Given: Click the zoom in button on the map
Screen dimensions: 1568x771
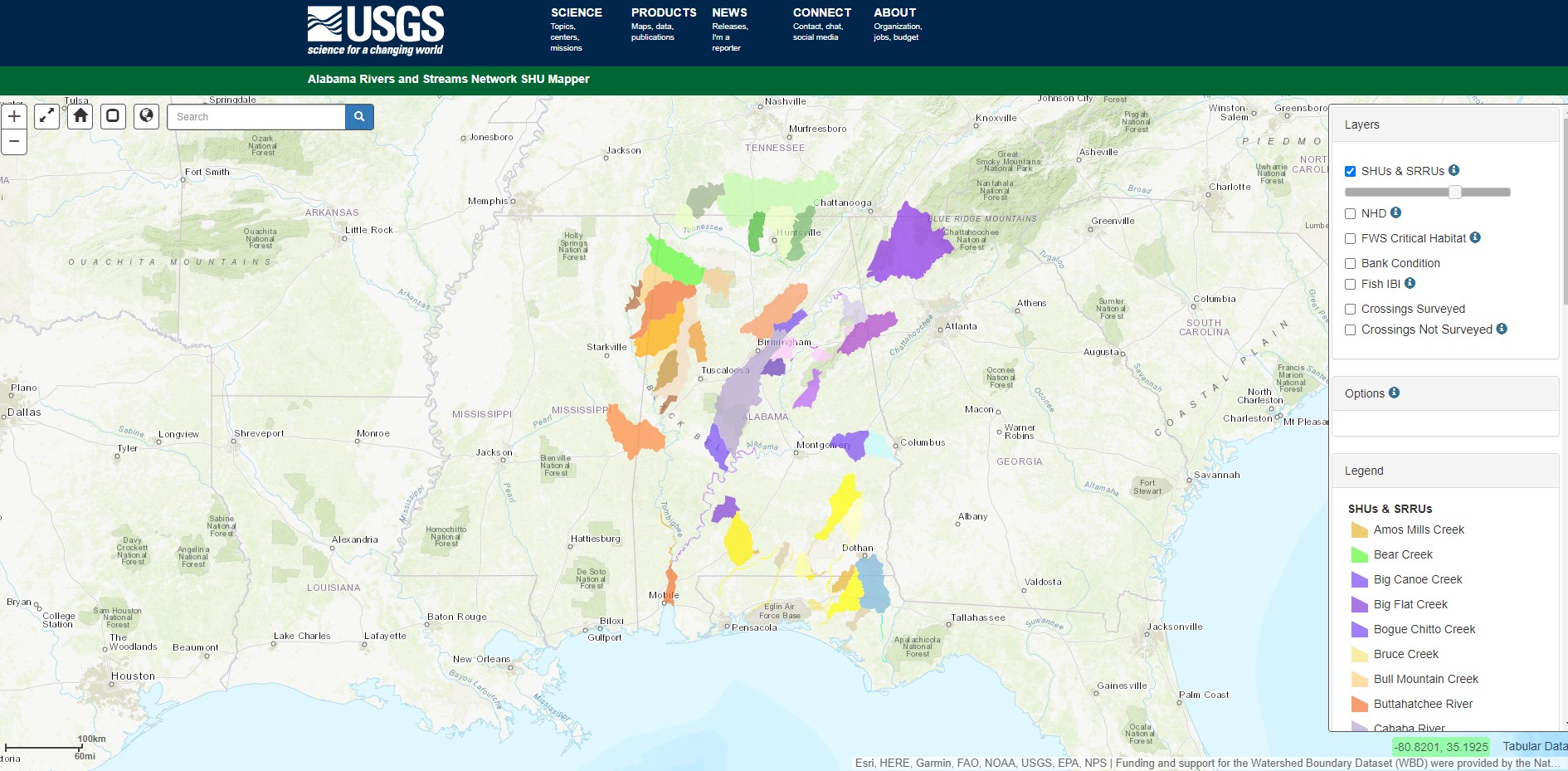Looking at the screenshot, I should pos(13,115).
